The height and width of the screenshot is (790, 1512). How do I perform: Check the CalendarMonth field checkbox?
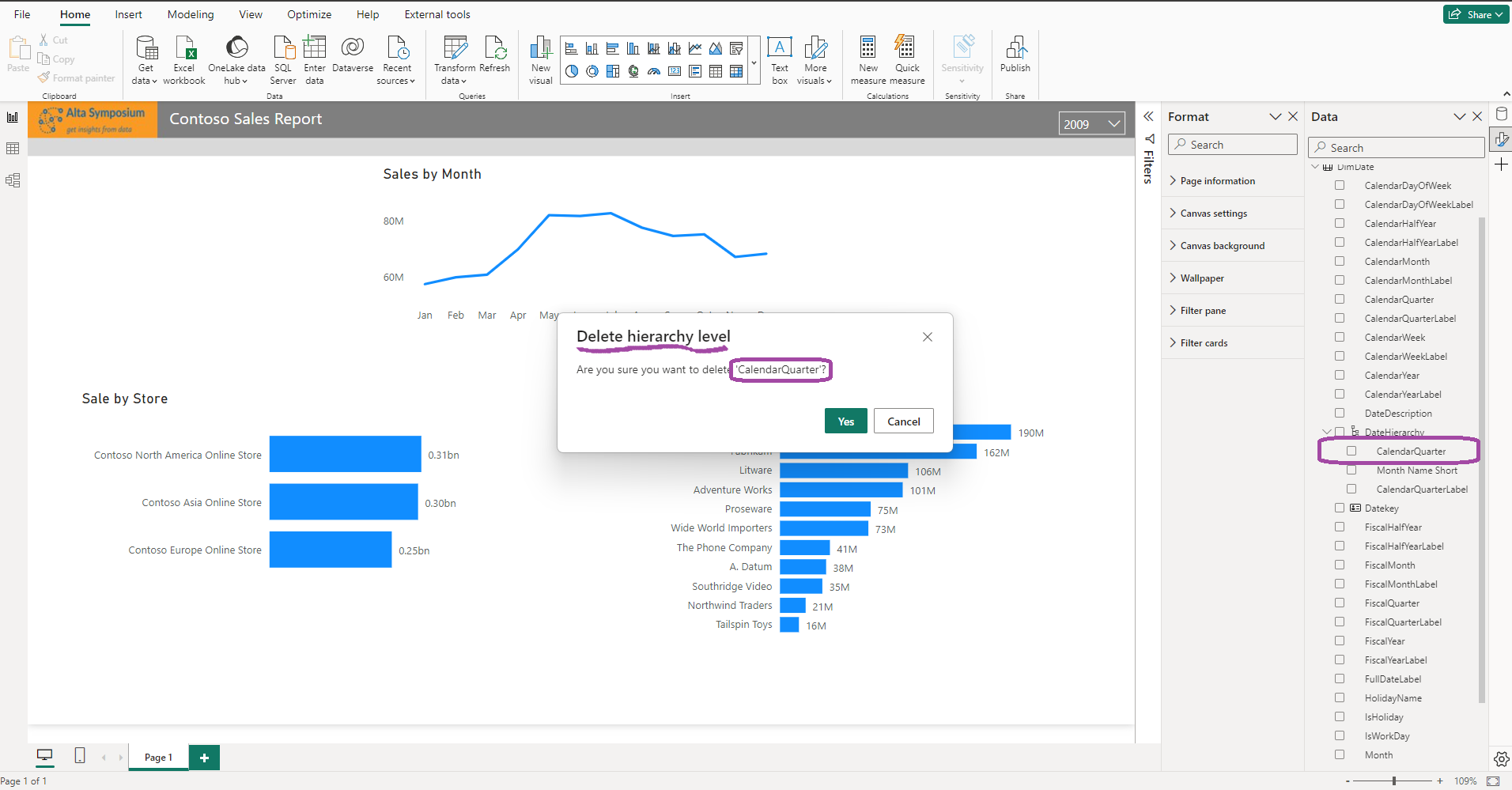coord(1340,261)
